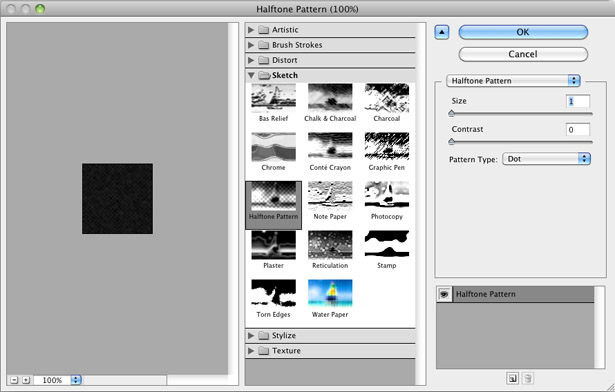The width and height of the screenshot is (615, 392).
Task: Open the zoom percentage dropdown
Action: 76,380
